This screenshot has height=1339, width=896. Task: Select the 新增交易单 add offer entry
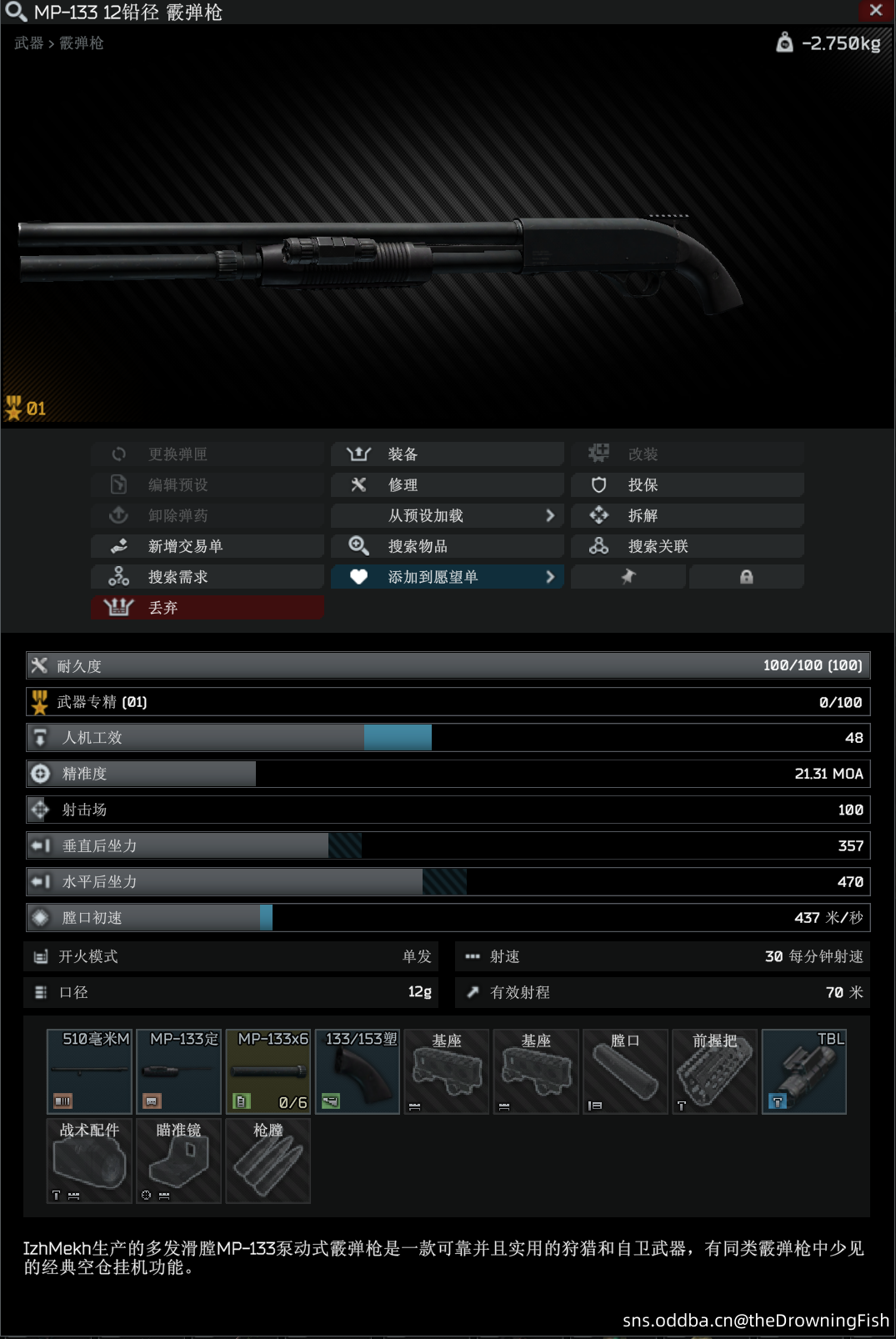coord(208,546)
